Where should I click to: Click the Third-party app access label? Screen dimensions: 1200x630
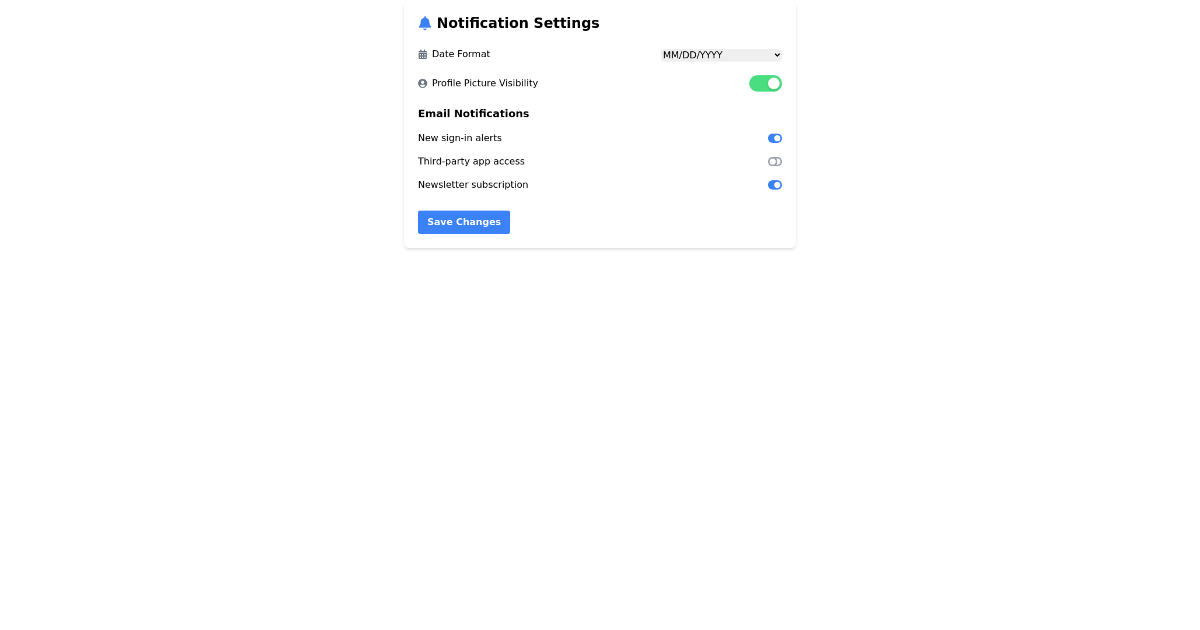pos(471,161)
